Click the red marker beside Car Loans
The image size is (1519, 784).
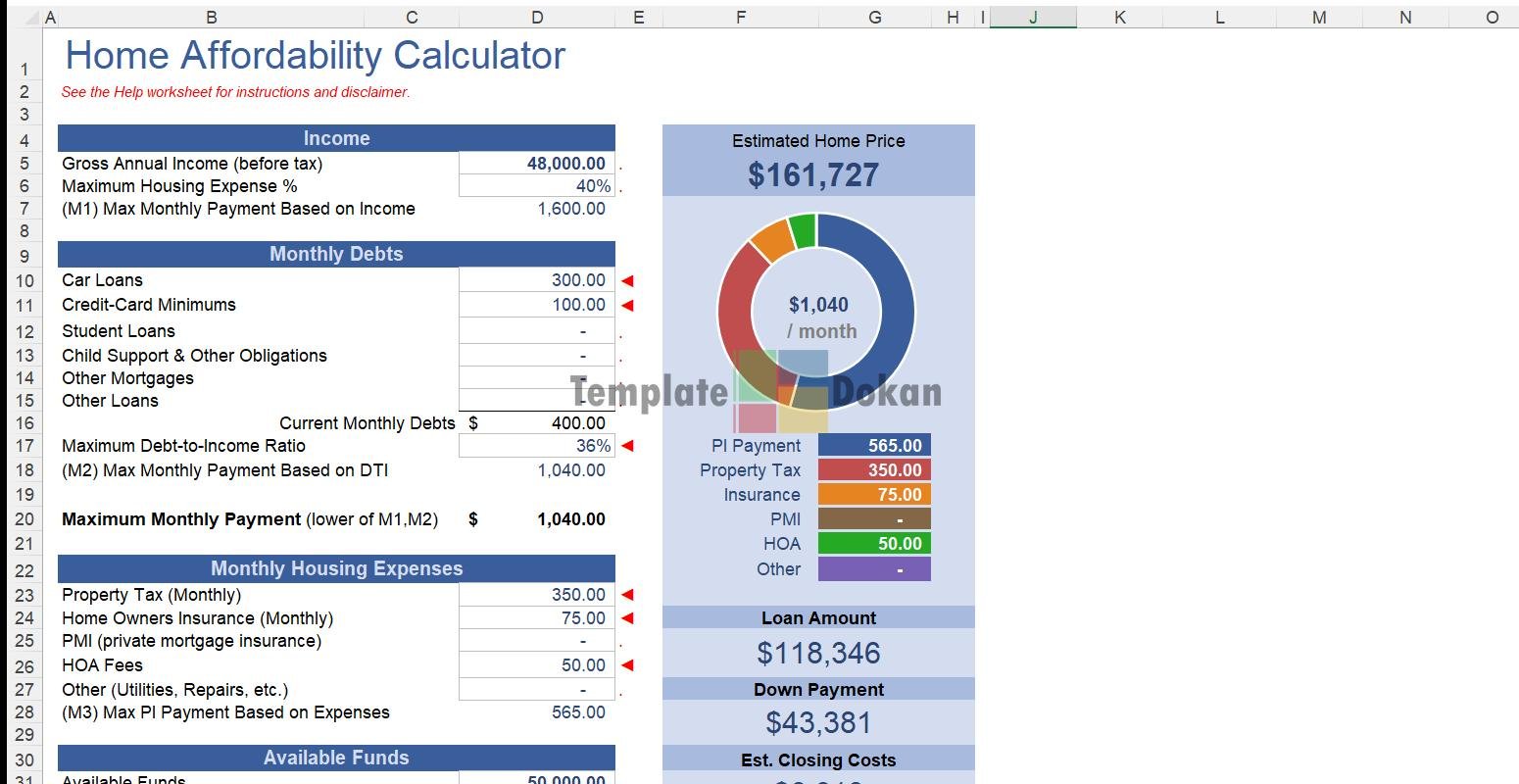(628, 280)
